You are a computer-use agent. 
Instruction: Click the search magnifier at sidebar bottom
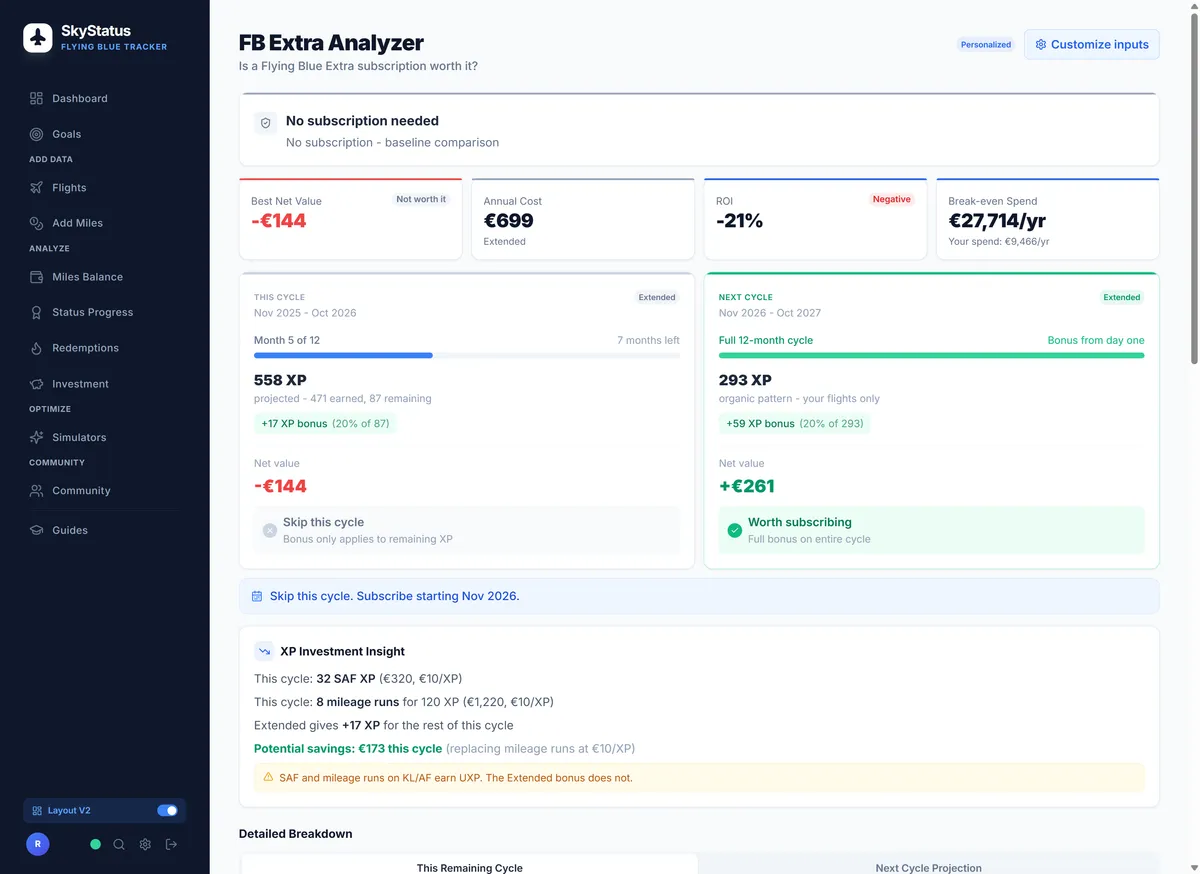click(119, 844)
